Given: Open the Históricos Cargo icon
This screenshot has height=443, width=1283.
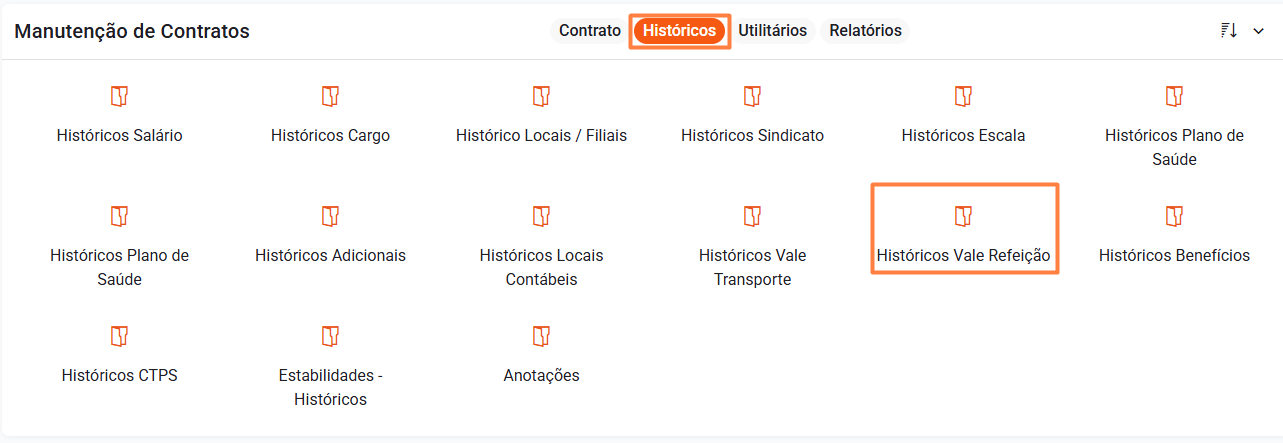Looking at the screenshot, I should [331, 96].
